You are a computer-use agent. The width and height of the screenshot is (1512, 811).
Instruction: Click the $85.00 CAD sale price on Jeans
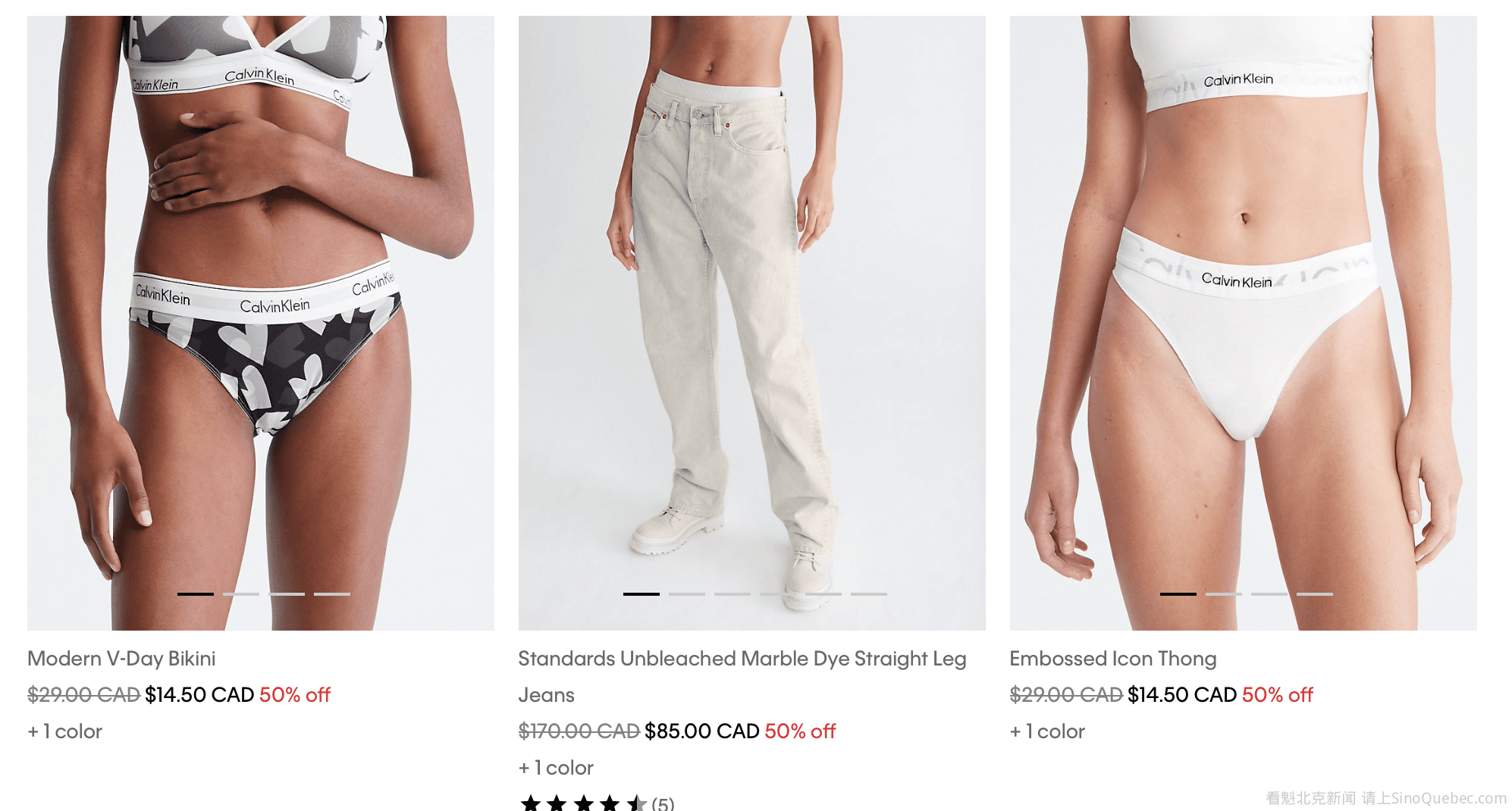pyautogui.click(x=702, y=731)
